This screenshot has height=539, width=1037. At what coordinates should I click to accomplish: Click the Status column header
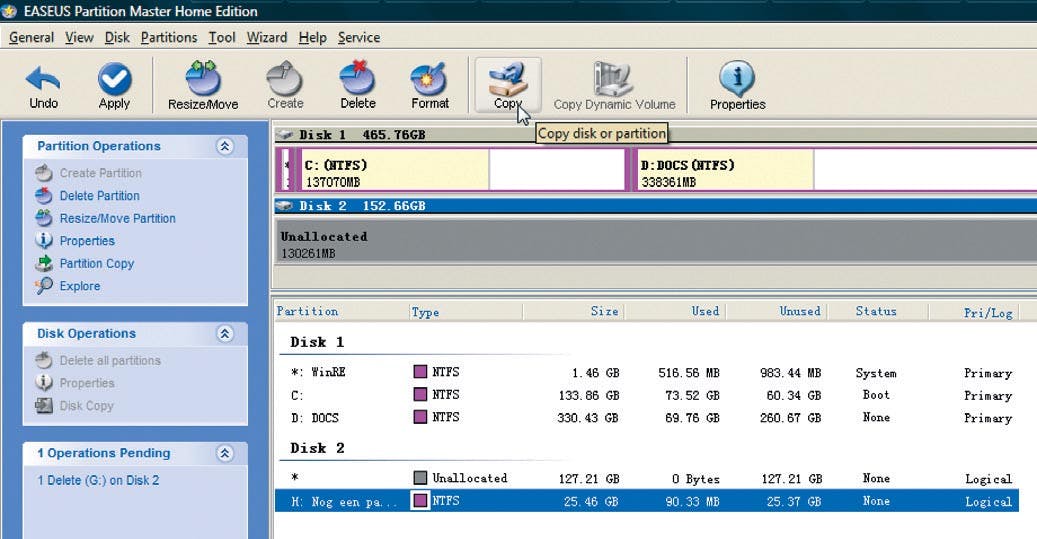pyautogui.click(x=878, y=311)
